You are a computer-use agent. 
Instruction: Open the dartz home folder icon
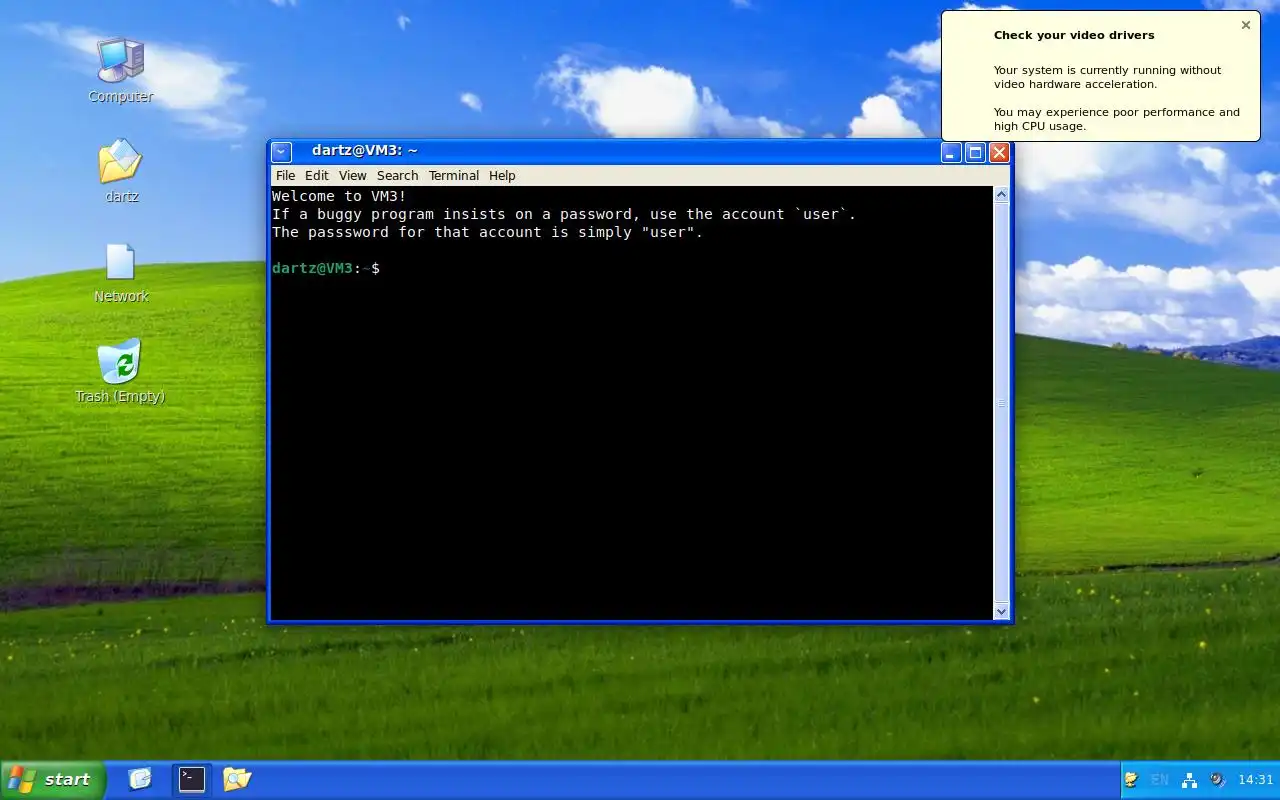click(x=120, y=170)
